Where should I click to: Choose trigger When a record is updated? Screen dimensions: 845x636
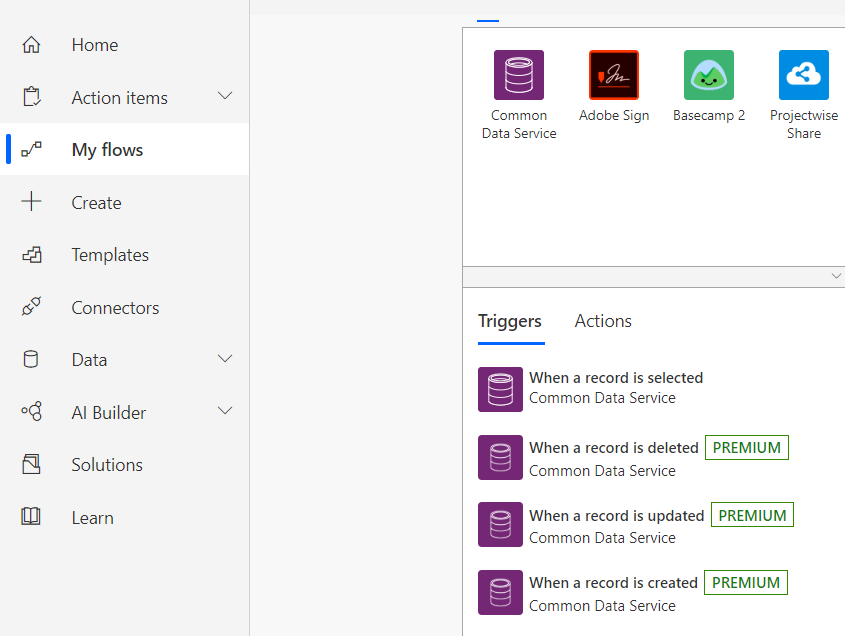(617, 516)
